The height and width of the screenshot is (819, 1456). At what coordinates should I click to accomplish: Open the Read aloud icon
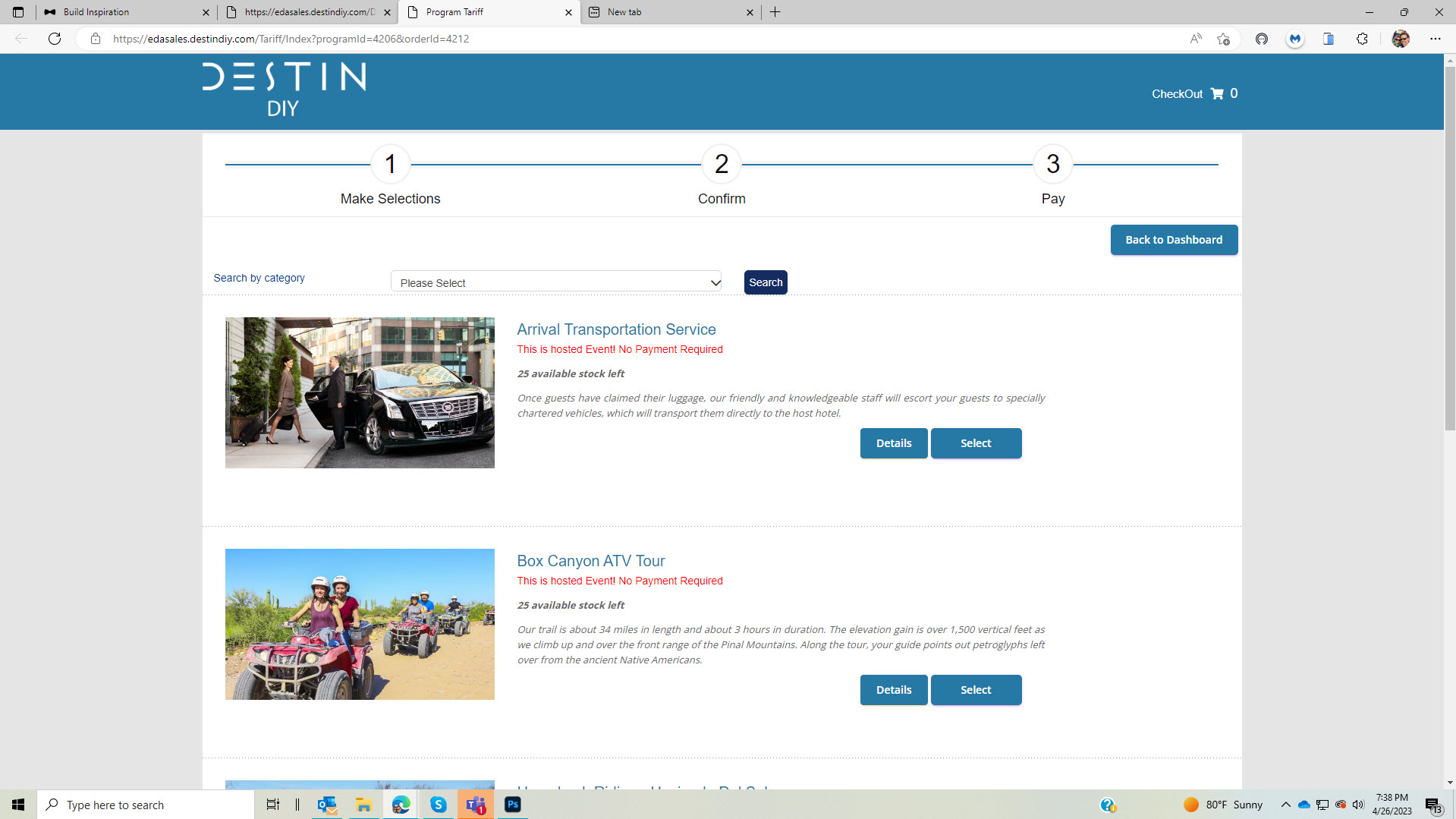pyautogui.click(x=1196, y=39)
